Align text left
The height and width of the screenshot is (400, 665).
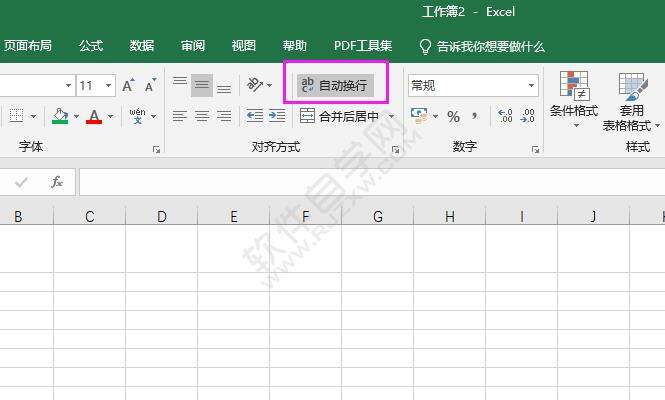tap(180, 116)
